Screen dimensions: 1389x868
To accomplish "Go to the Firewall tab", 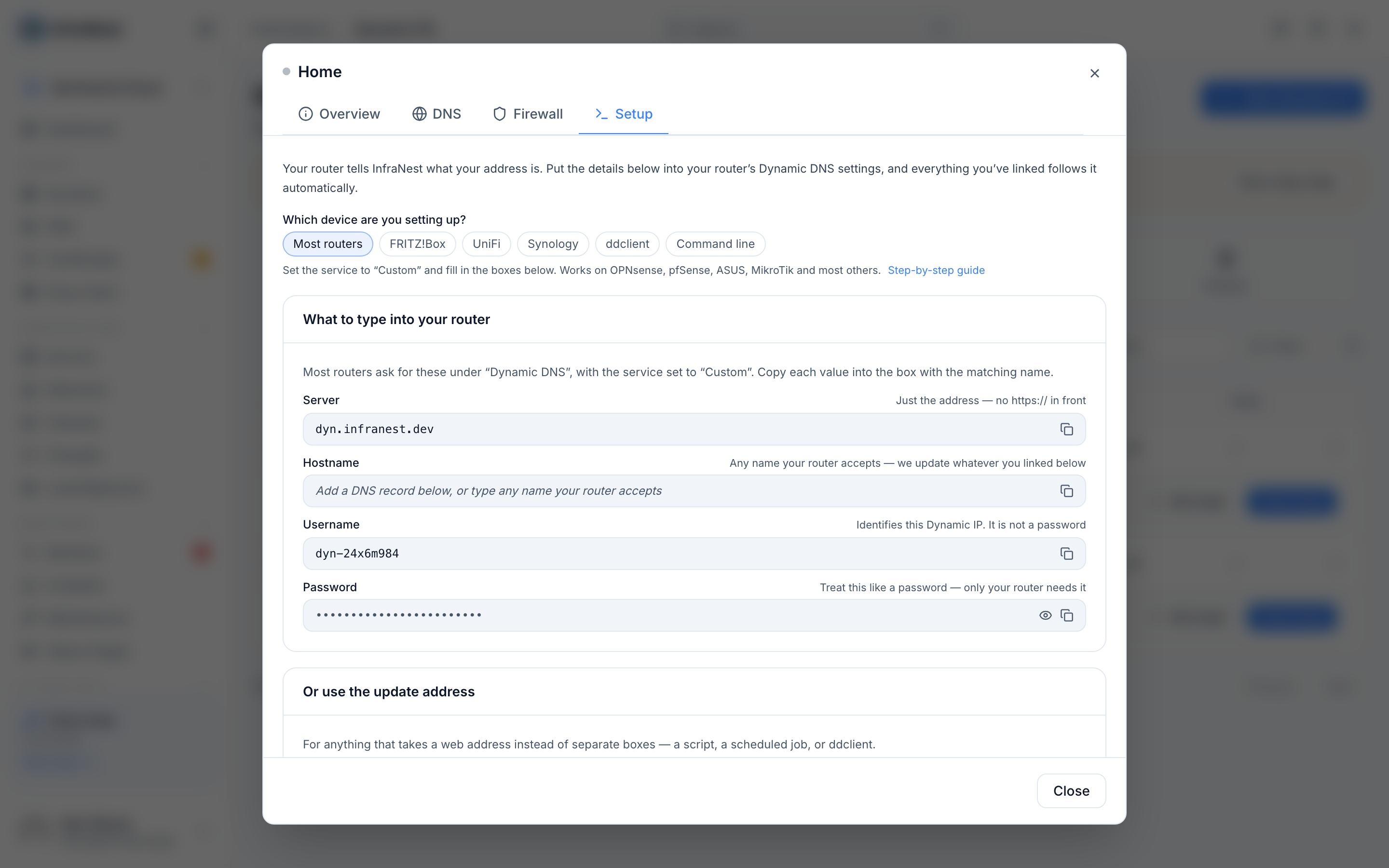I will [x=528, y=114].
